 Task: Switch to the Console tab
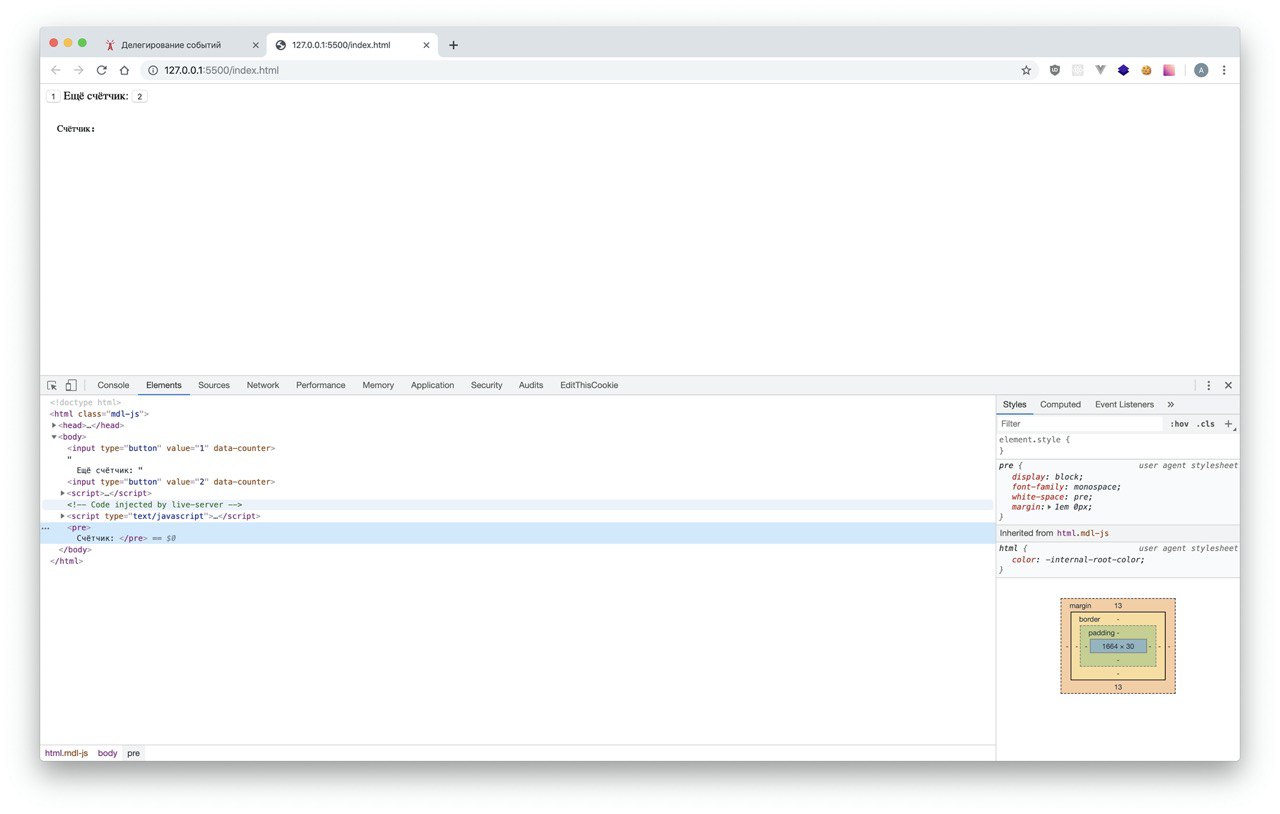pyautogui.click(x=113, y=385)
